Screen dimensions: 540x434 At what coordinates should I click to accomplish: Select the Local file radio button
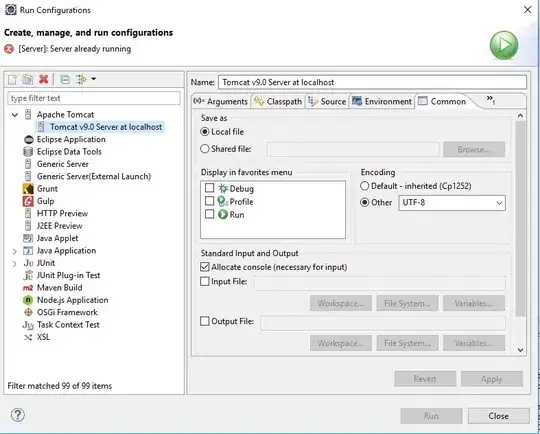[205, 132]
